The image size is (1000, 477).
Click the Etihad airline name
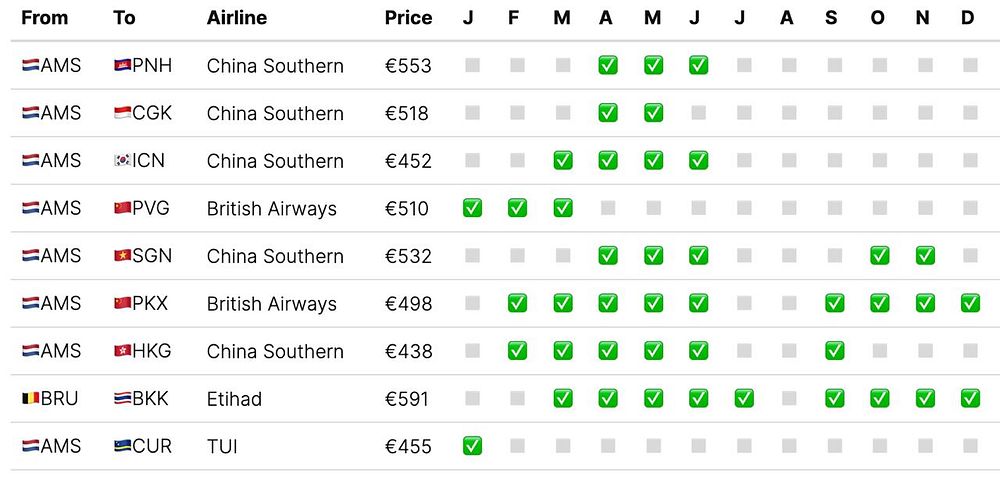click(234, 399)
